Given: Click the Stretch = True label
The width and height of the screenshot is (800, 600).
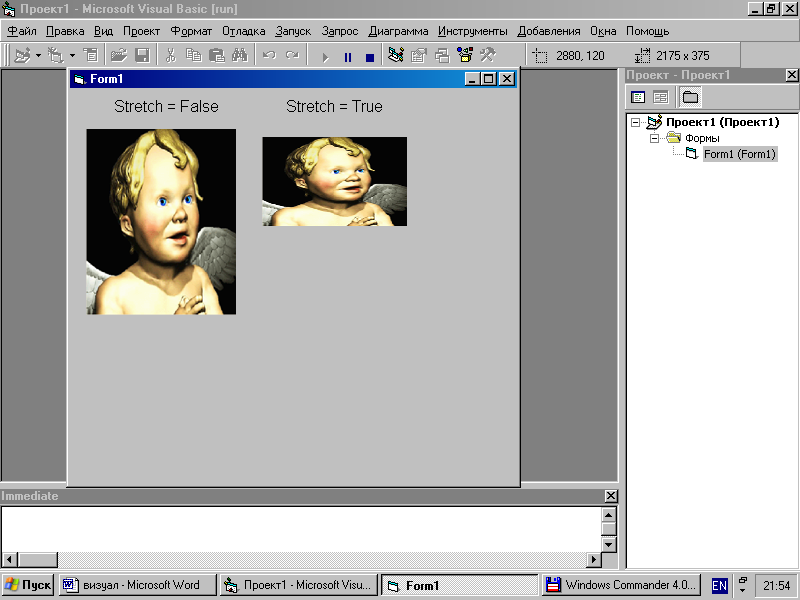Looking at the screenshot, I should pyautogui.click(x=334, y=106).
